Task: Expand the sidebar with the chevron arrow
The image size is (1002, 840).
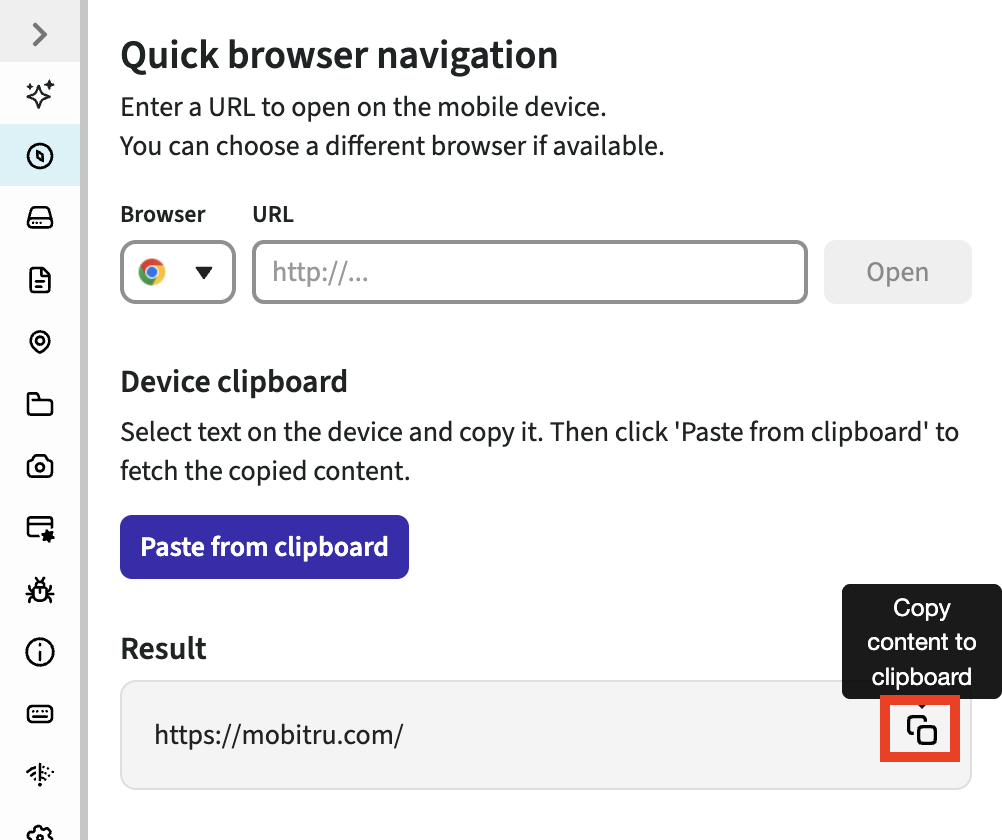Action: [40, 35]
